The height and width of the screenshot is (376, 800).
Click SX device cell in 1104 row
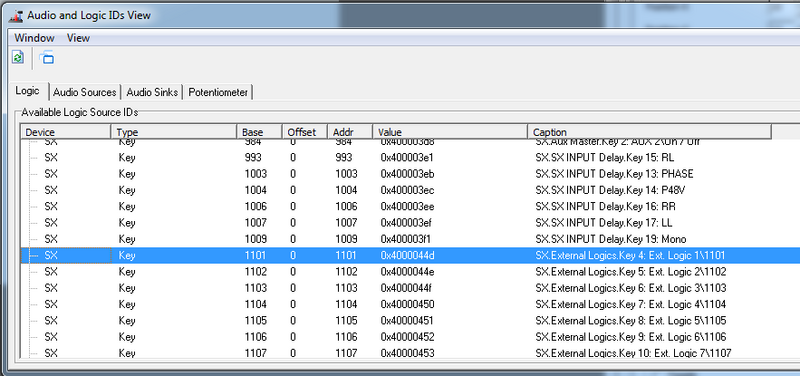(51, 305)
